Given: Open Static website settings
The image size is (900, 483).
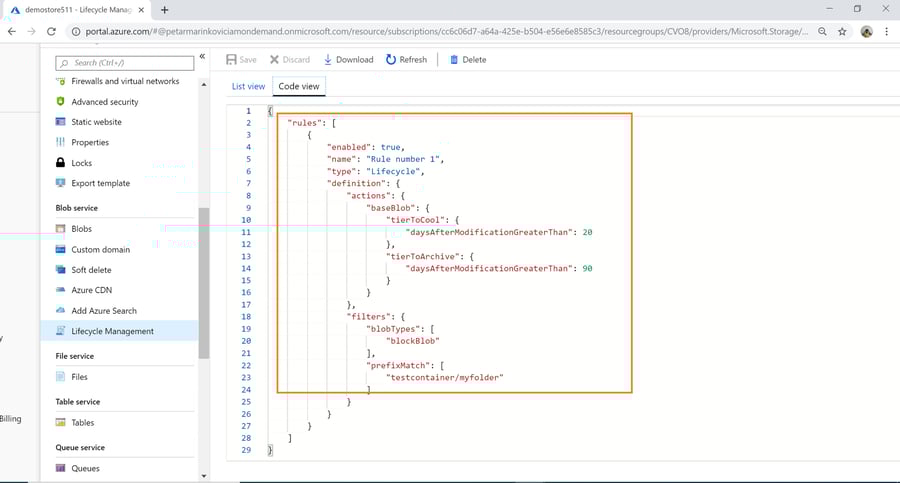Looking at the screenshot, I should pyautogui.click(x=96, y=122).
